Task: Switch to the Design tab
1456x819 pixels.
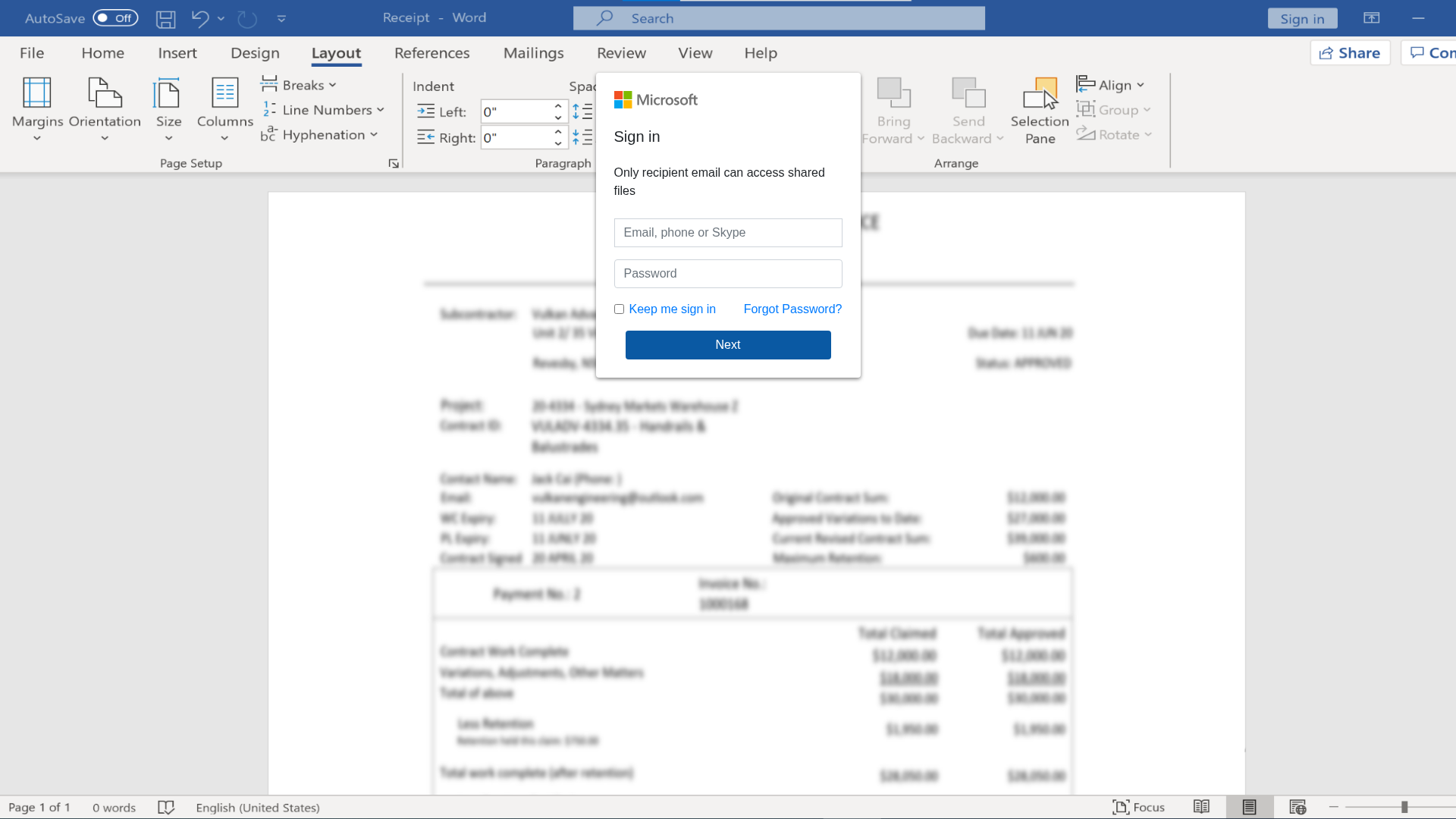Action: [x=255, y=53]
